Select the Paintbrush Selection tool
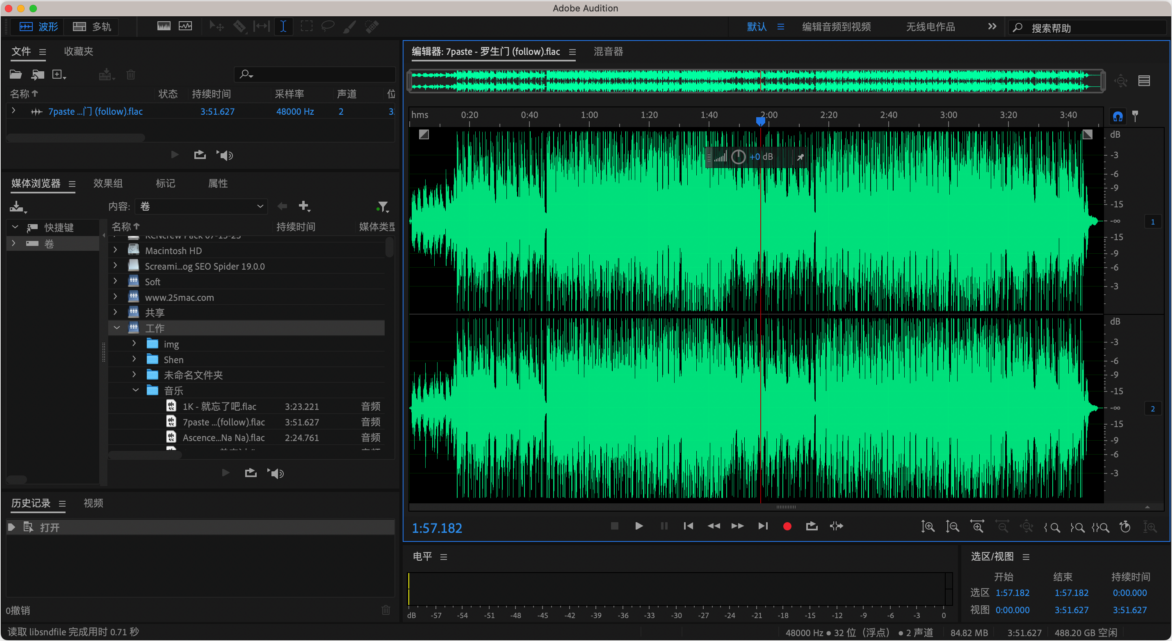This screenshot has width=1172, height=641. tap(350, 26)
